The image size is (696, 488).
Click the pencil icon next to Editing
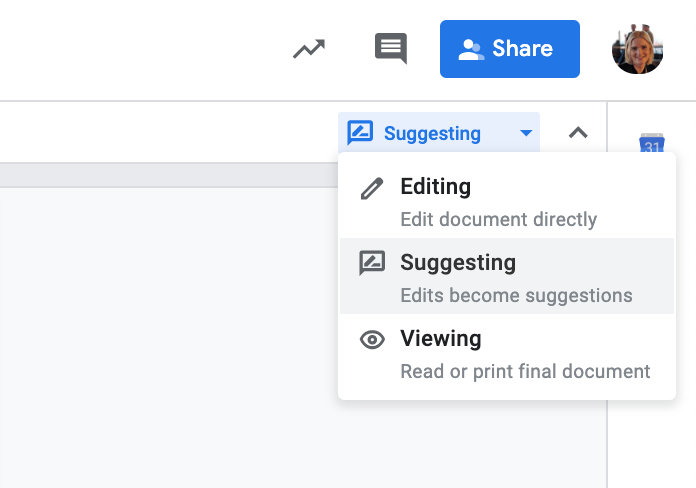click(x=372, y=188)
